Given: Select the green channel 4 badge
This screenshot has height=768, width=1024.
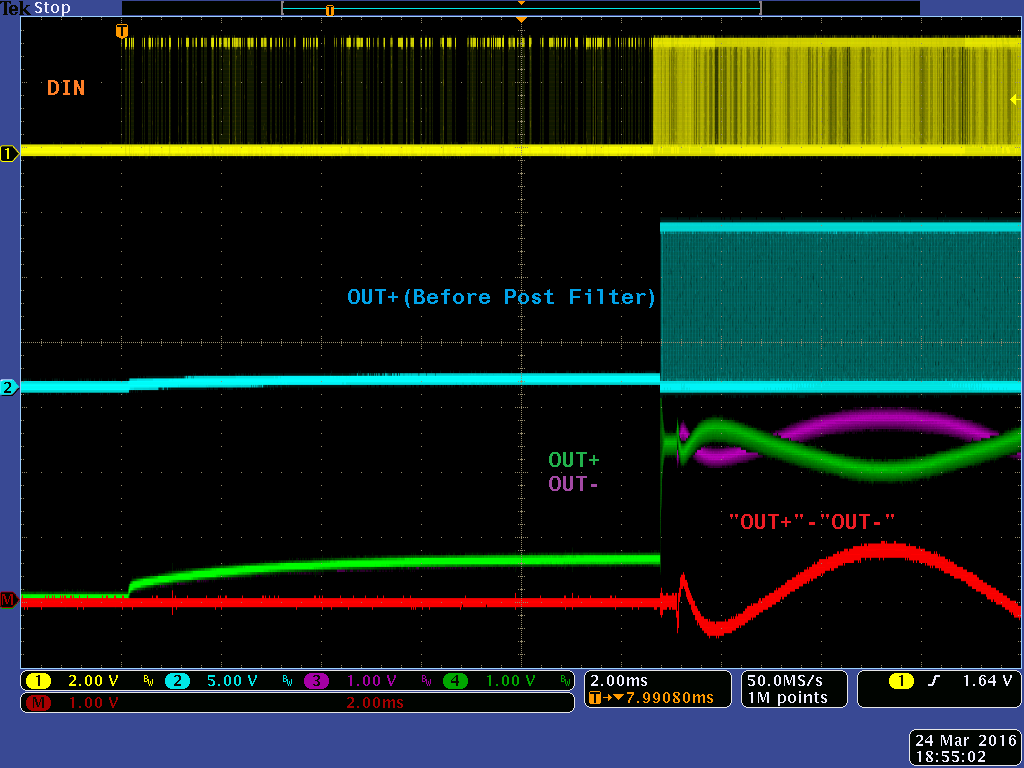Looking at the screenshot, I should [455, 681].
